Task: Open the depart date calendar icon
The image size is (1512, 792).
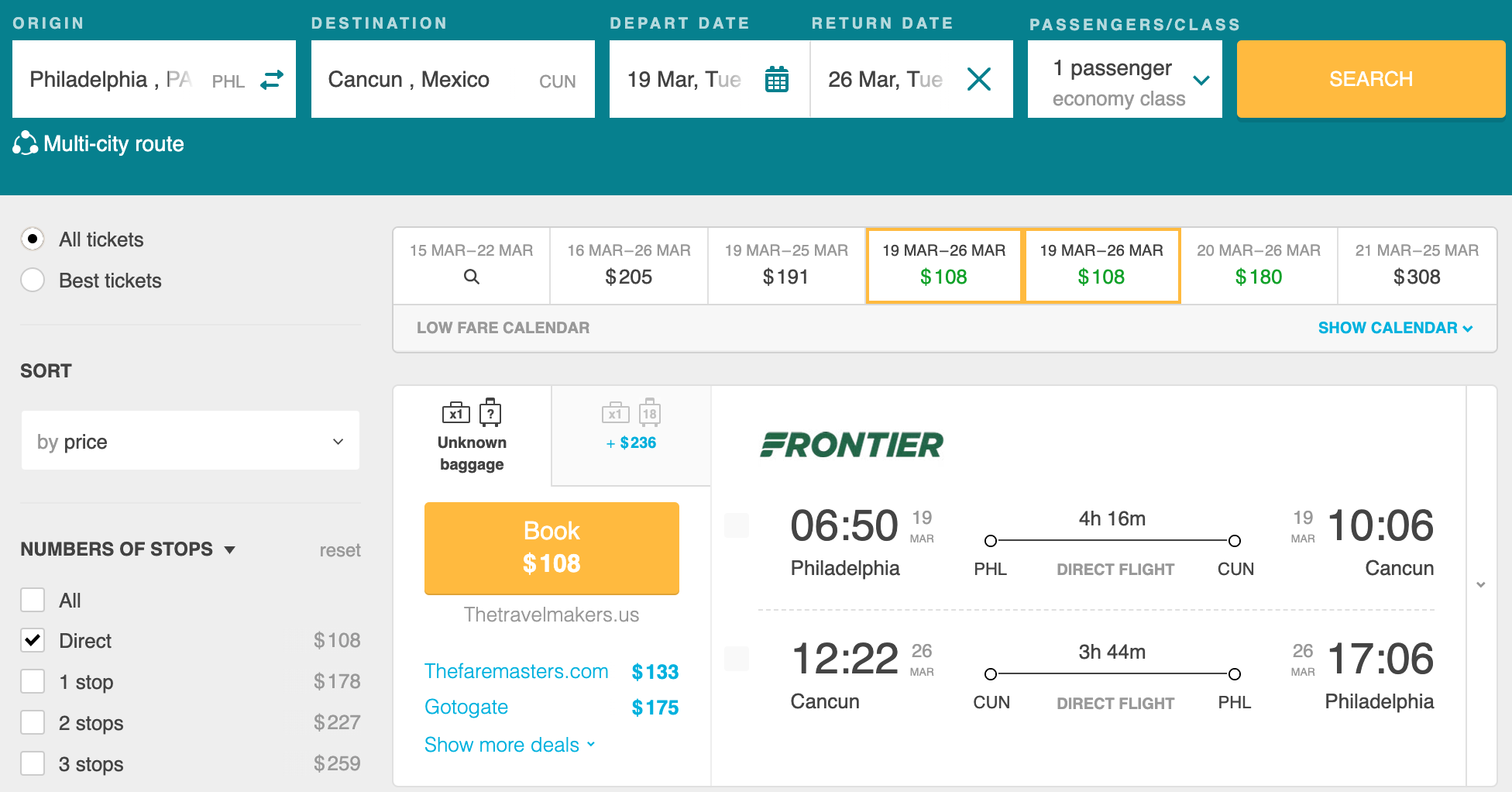Action: point(776,79)
